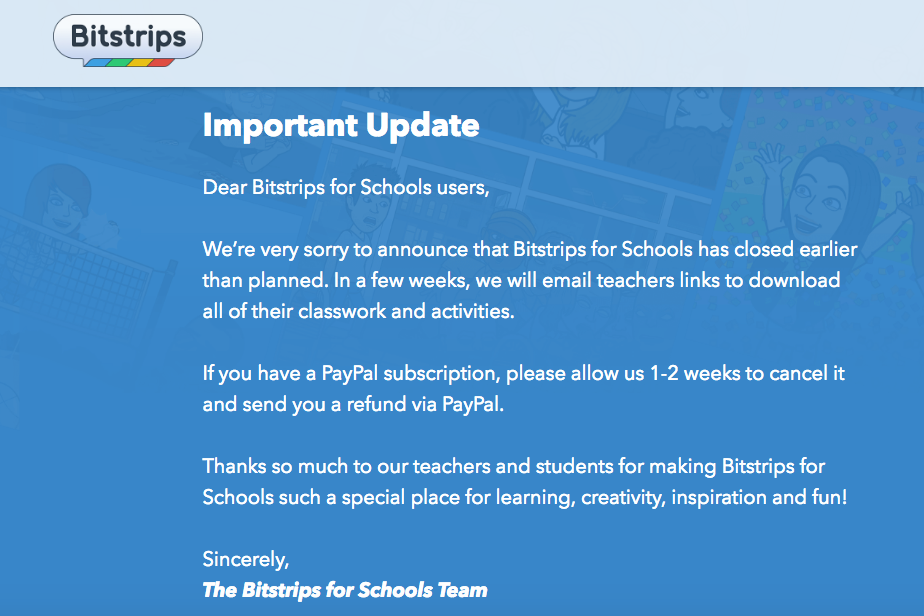The width and height of the screenshot is (924, 616).
Task: Click the Dear Bitstrips for Schools users greeting
Action: (x=346, y=187)
